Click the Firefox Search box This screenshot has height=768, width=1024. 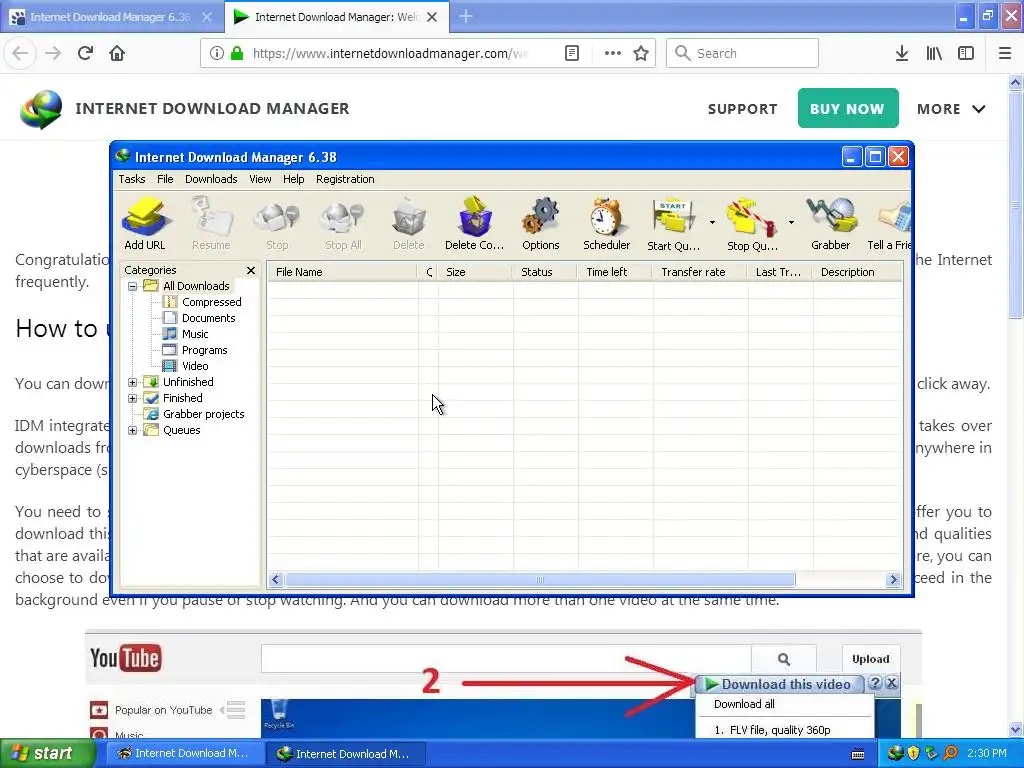742,54
